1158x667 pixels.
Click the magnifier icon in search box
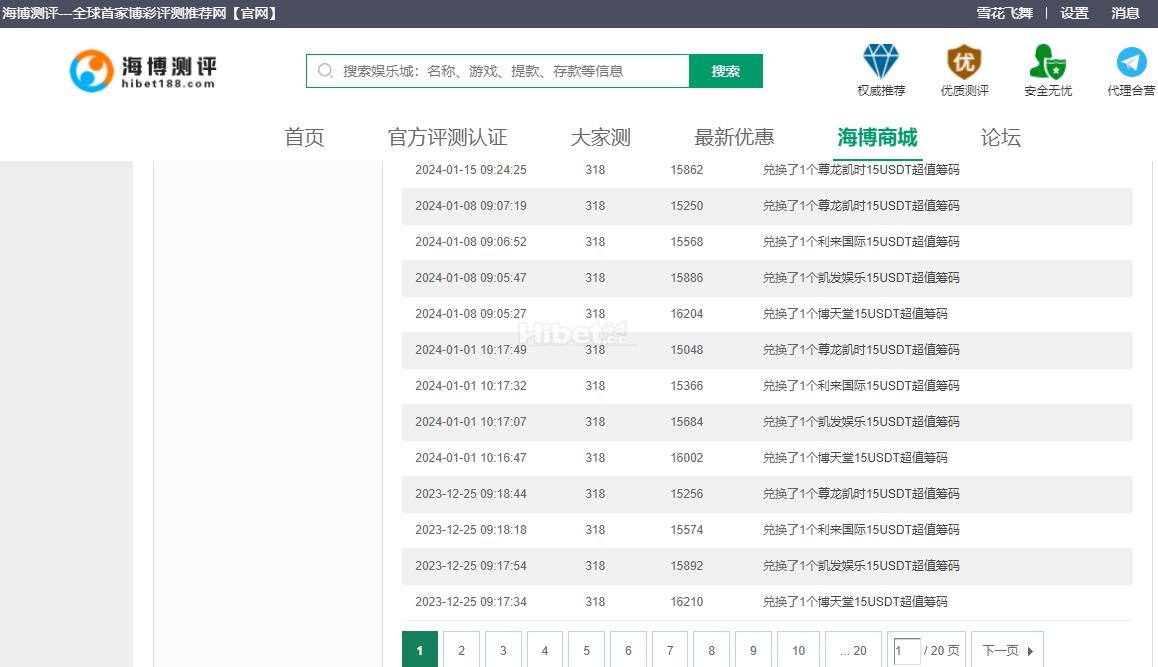(x=325, y=71)
